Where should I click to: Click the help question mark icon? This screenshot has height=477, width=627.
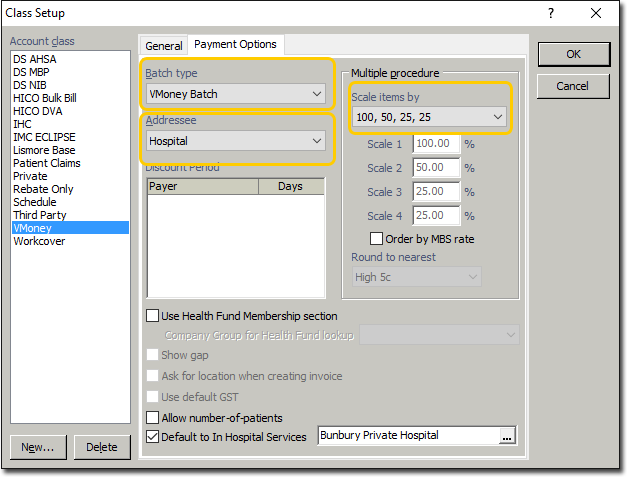551,14
